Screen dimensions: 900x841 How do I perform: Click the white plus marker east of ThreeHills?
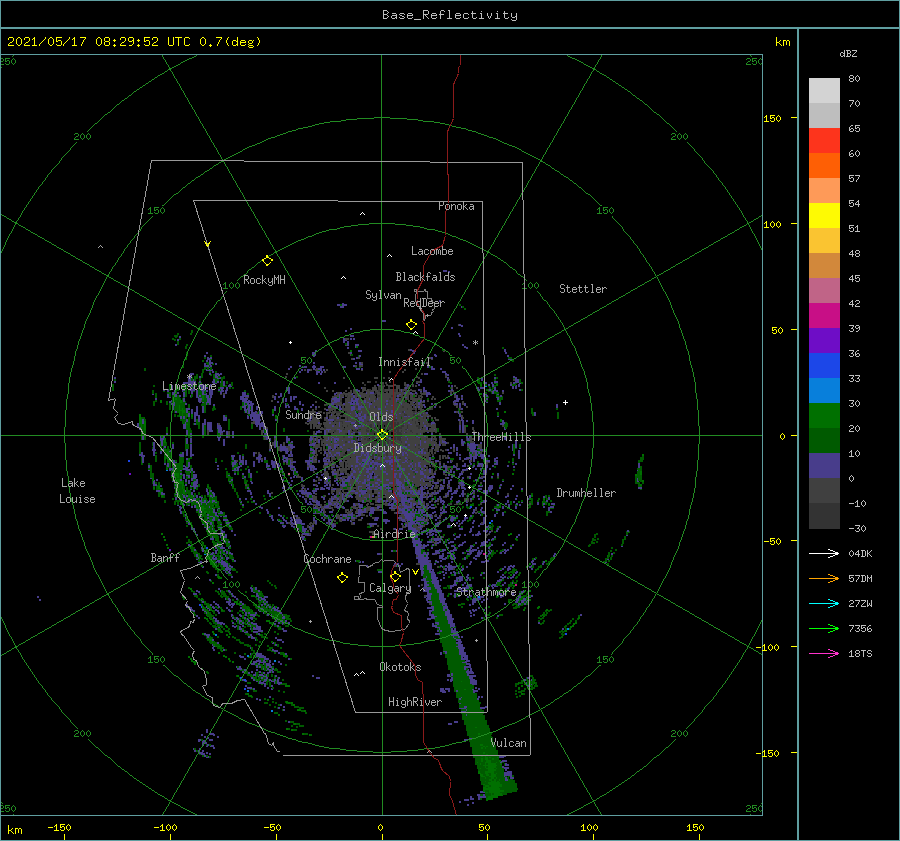565,402
